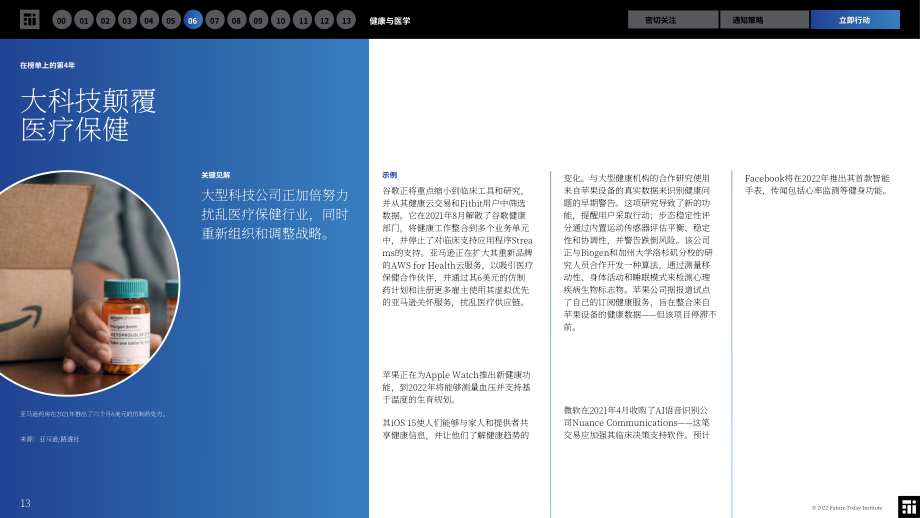Go to chapter 01 circle
The height and width of the screenshot is (518, 920).
84,20
